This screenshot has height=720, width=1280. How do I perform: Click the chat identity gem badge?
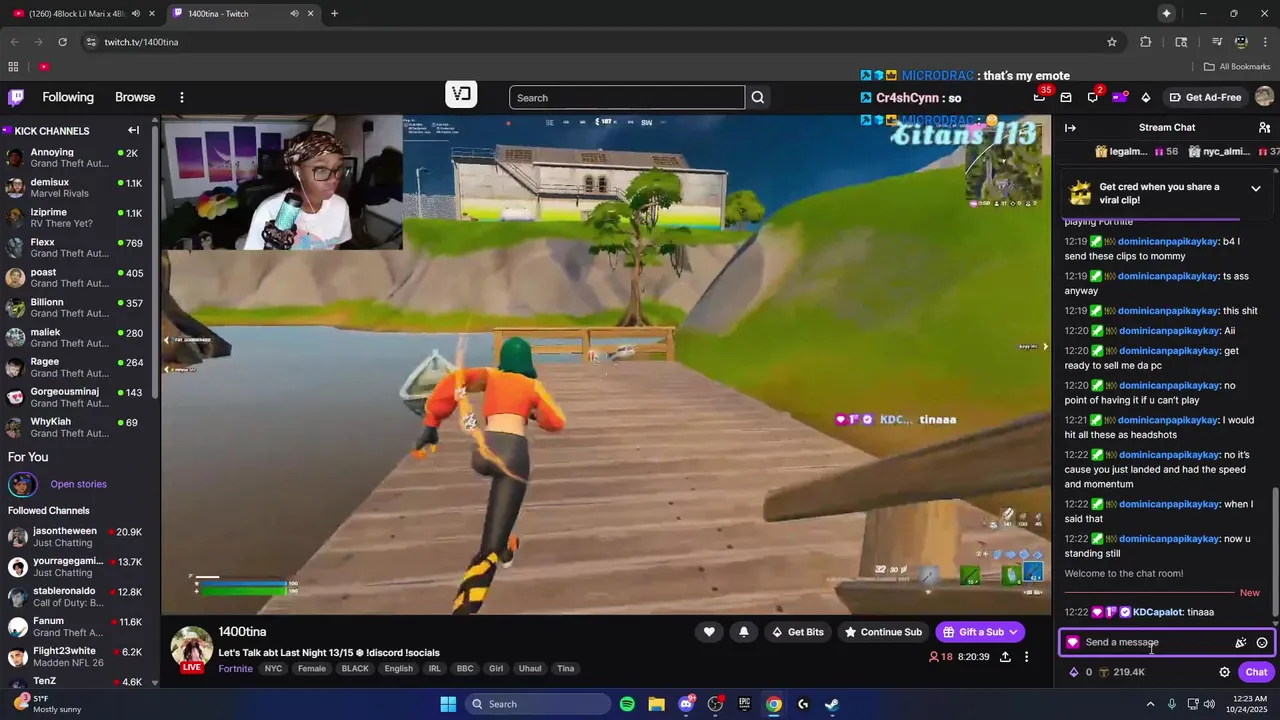click(1073, 643)
